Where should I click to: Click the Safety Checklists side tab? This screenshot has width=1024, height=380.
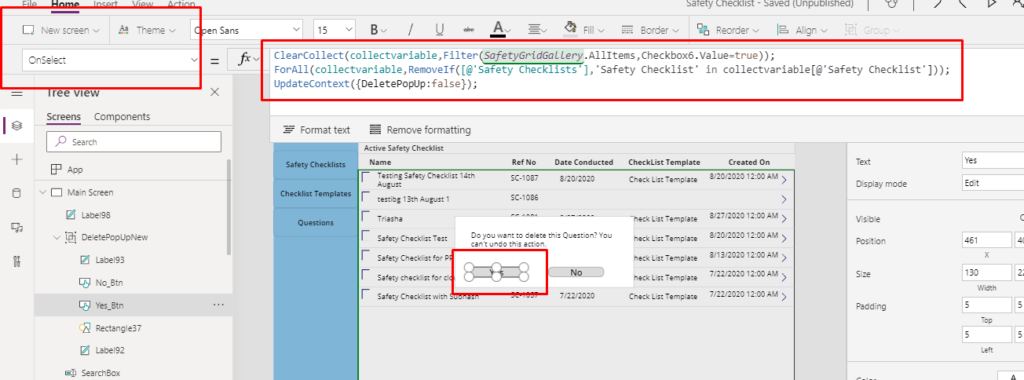[x=315, y=165]
